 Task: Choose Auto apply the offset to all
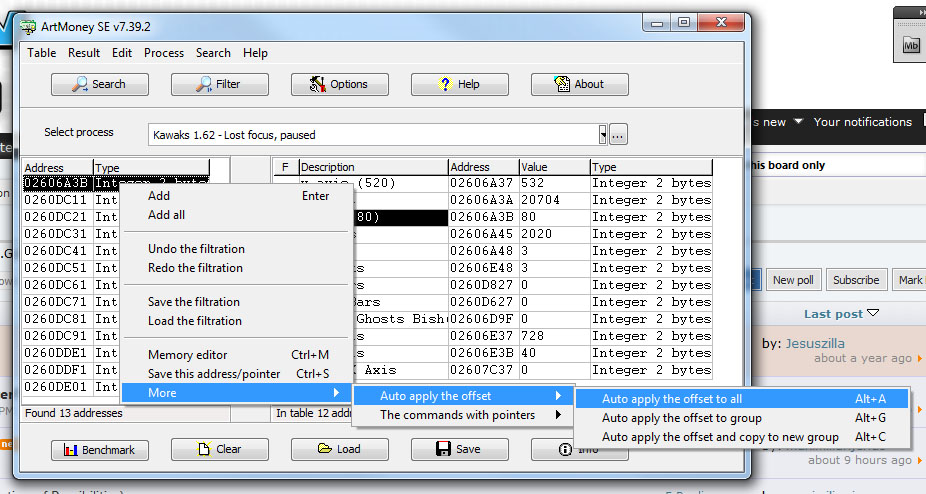(x=742, y=399)
